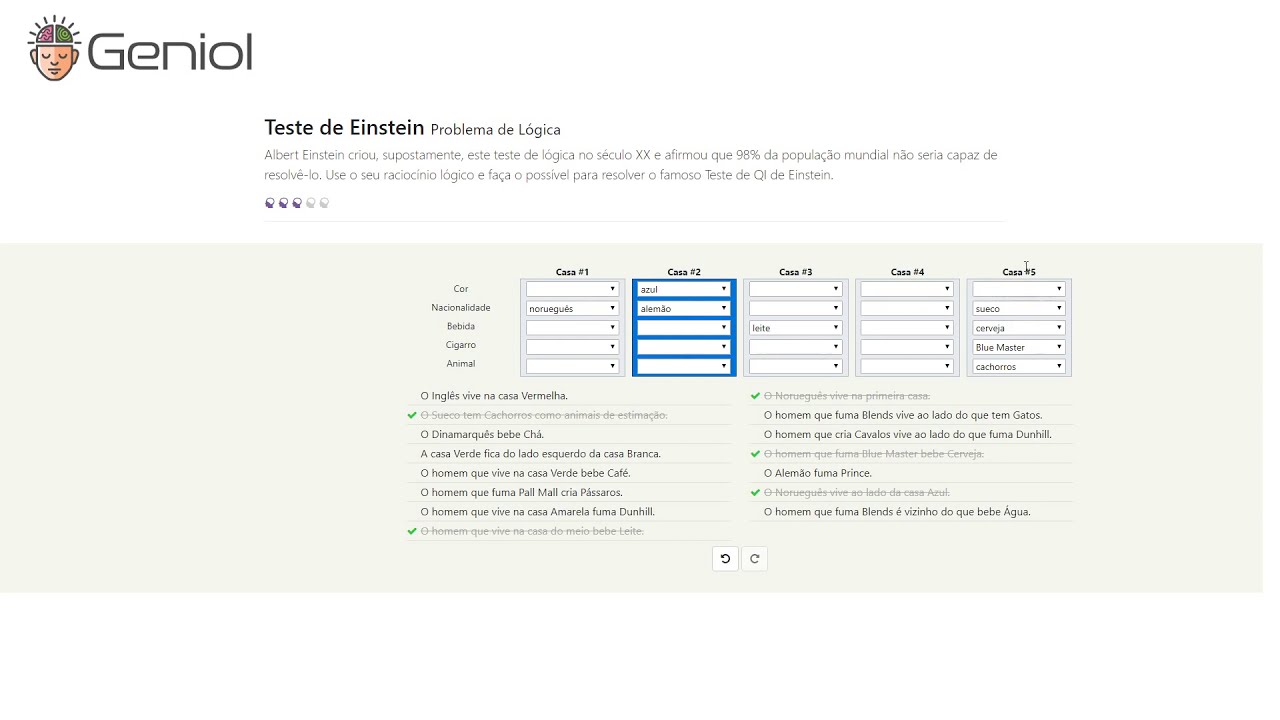1280x720 pixels.
Task: Click the fifth difficulty brain icon
Action: click(324, 203)
